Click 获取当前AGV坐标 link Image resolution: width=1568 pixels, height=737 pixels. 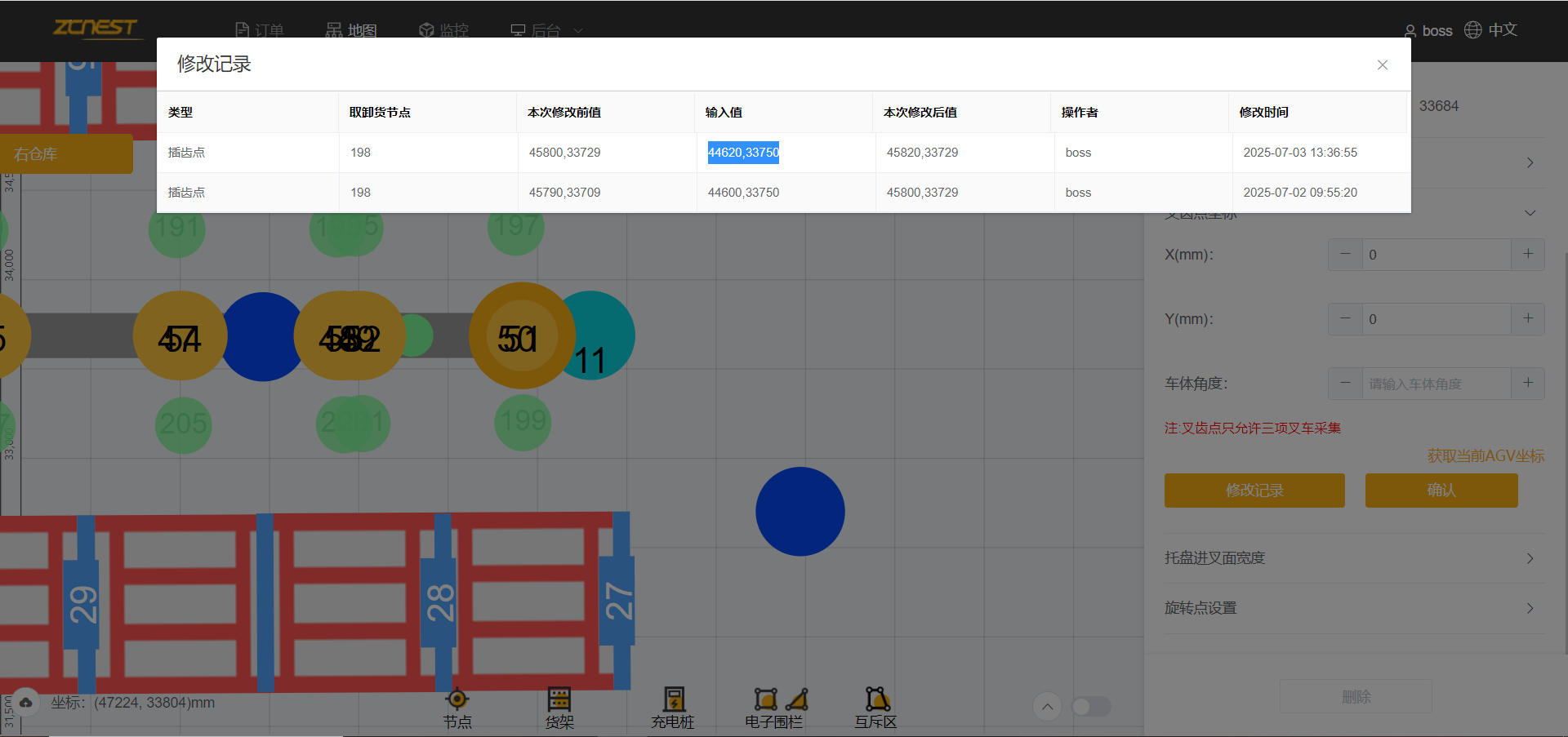[x=1485, y=456]
